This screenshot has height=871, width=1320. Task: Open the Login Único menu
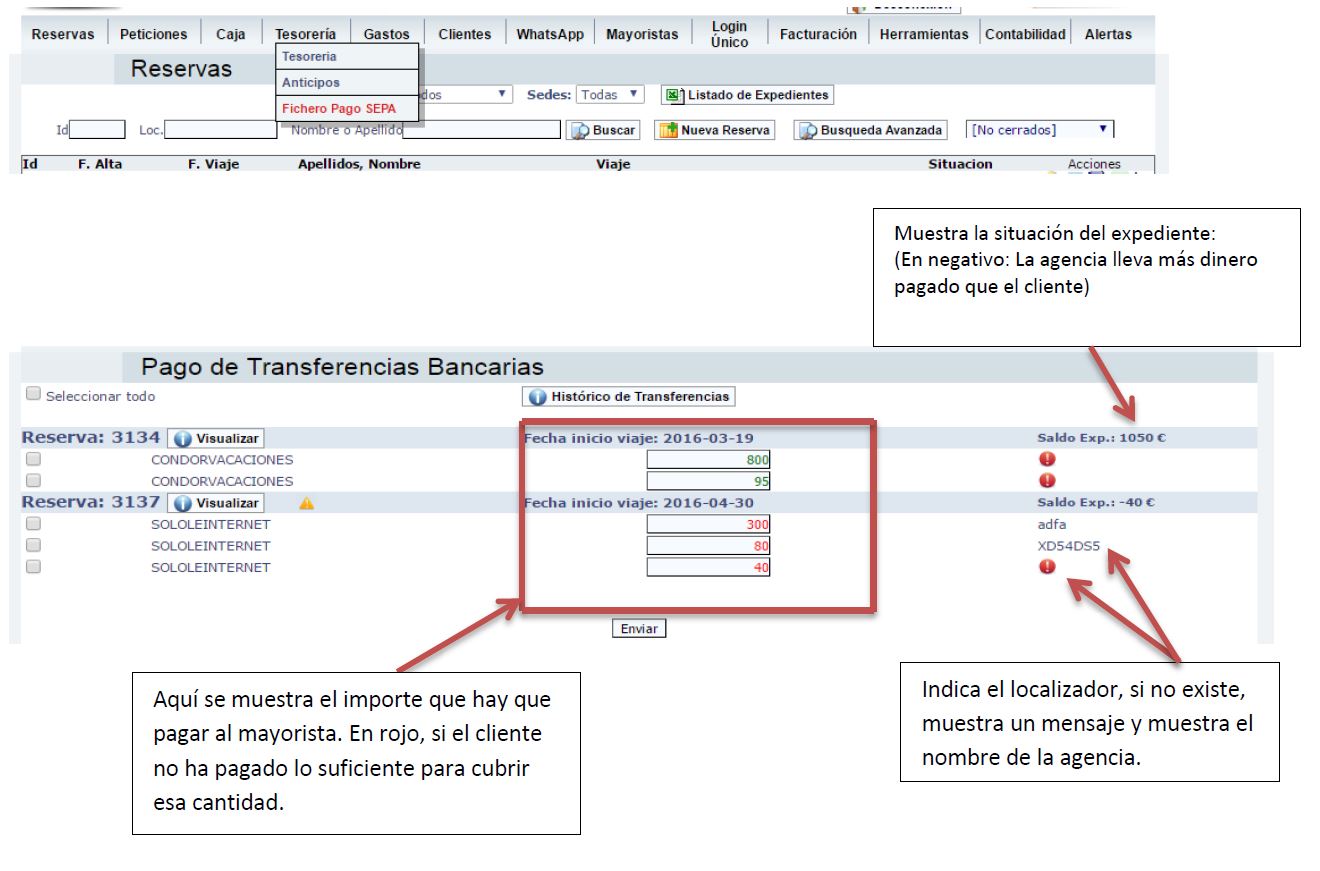[x=729, y=34]
